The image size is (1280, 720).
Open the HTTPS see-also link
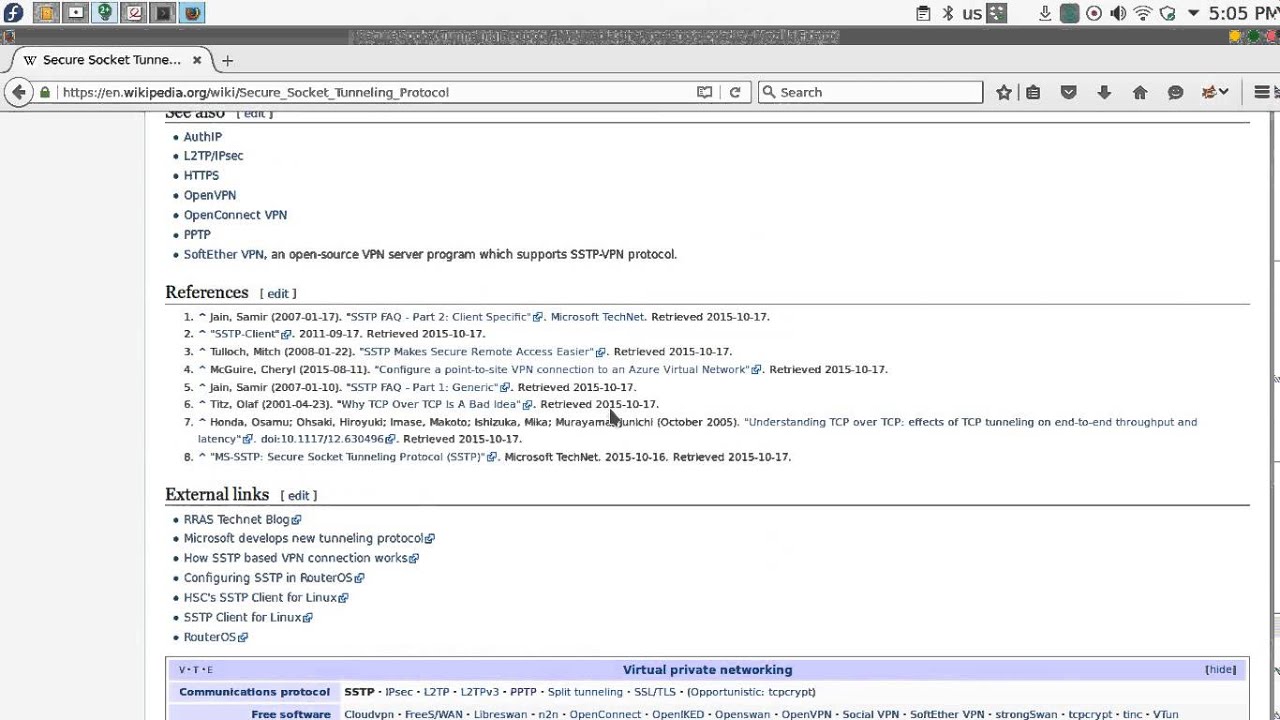[x=201, y=176]
